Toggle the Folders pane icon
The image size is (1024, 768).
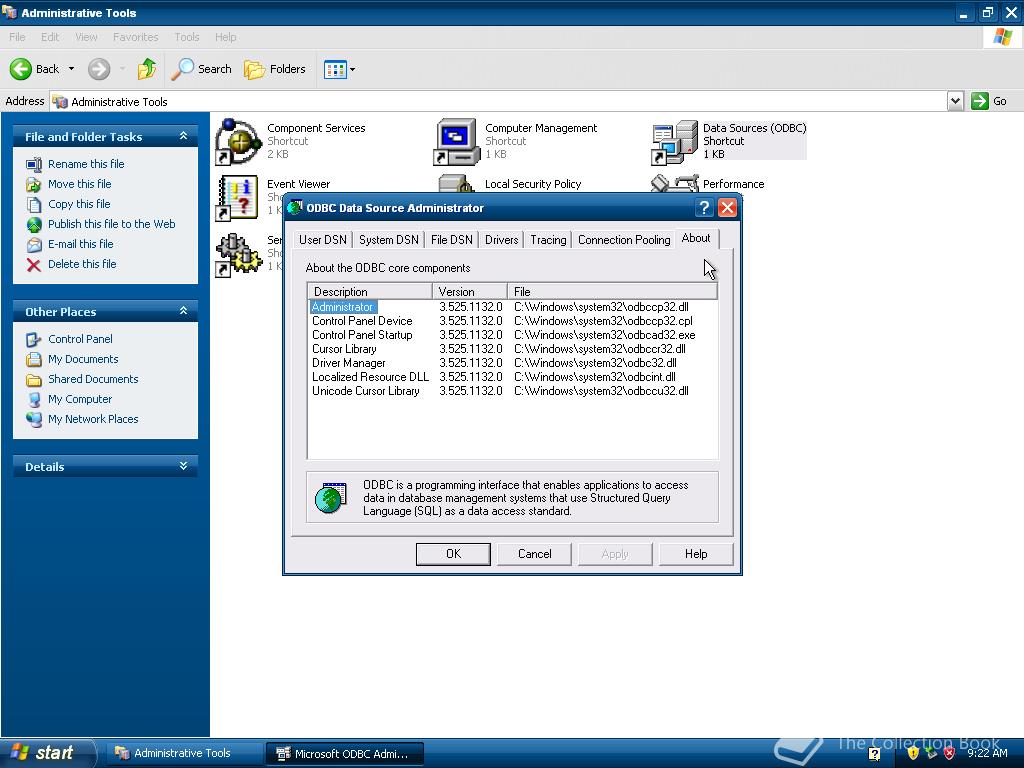coord(254,69)
